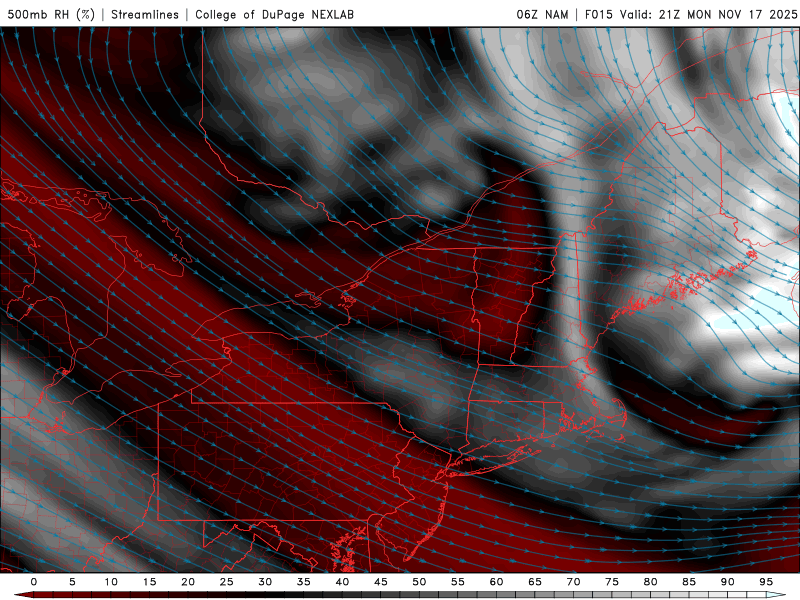
Task: Click the '10' value on color scale
Action: point(111,582)
